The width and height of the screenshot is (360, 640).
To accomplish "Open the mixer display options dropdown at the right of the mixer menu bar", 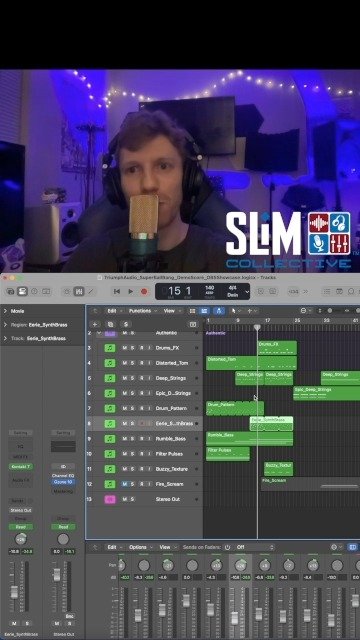I will click(x=337, y=547).
